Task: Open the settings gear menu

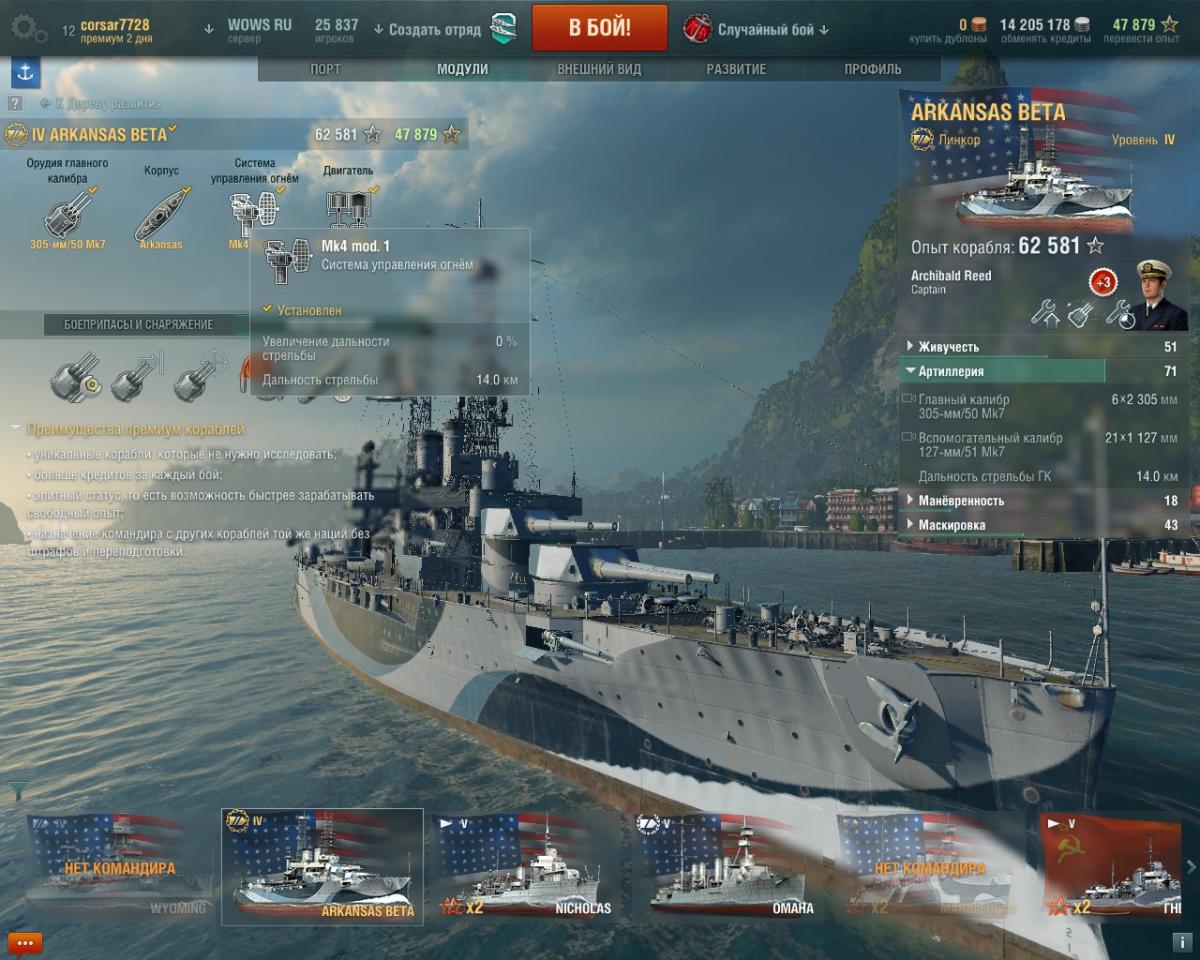Action: click(27, 29)
